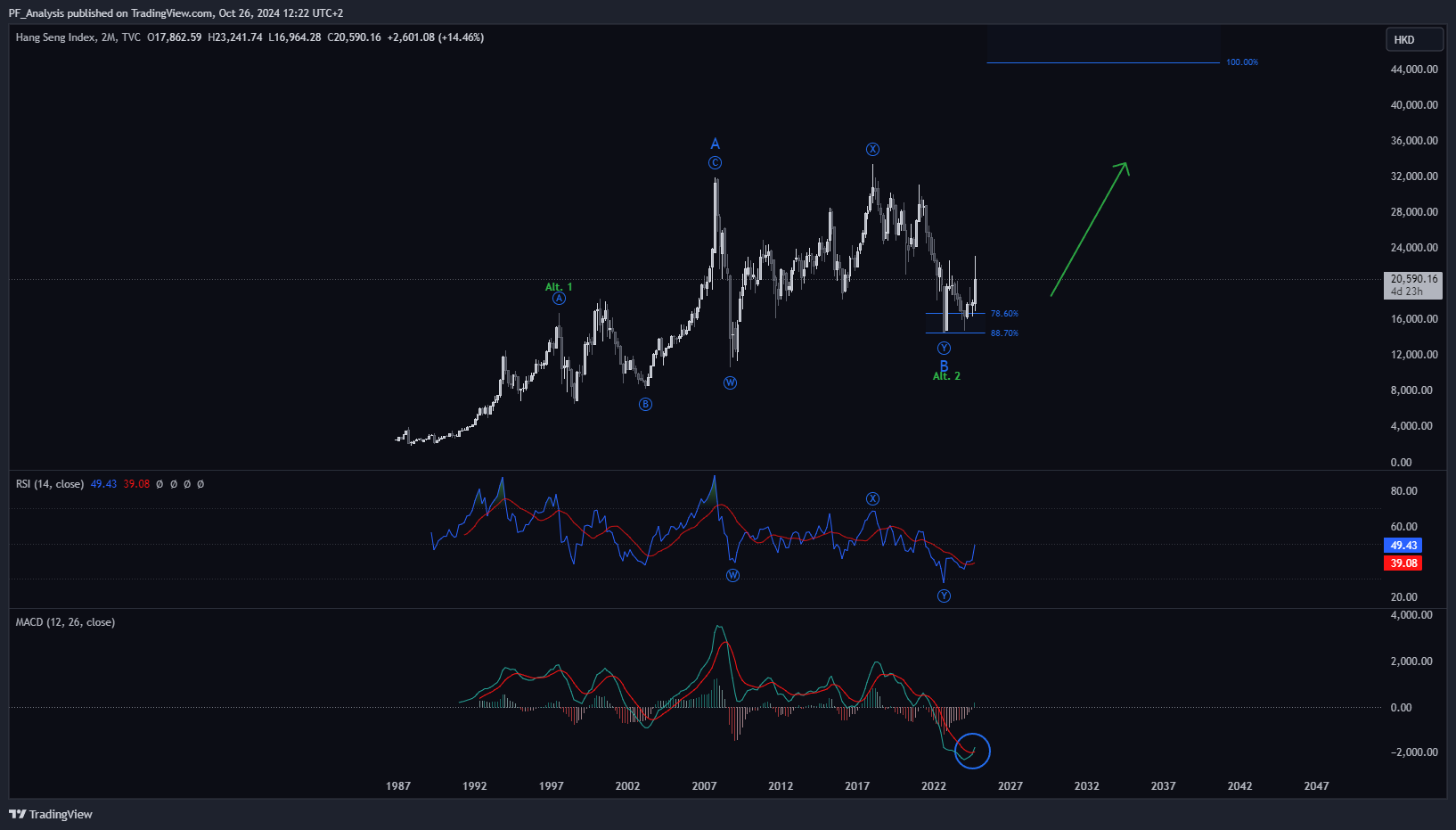
Task: Click the MACD (12, 26, close) indicator label
Action: tap(65, 622)
